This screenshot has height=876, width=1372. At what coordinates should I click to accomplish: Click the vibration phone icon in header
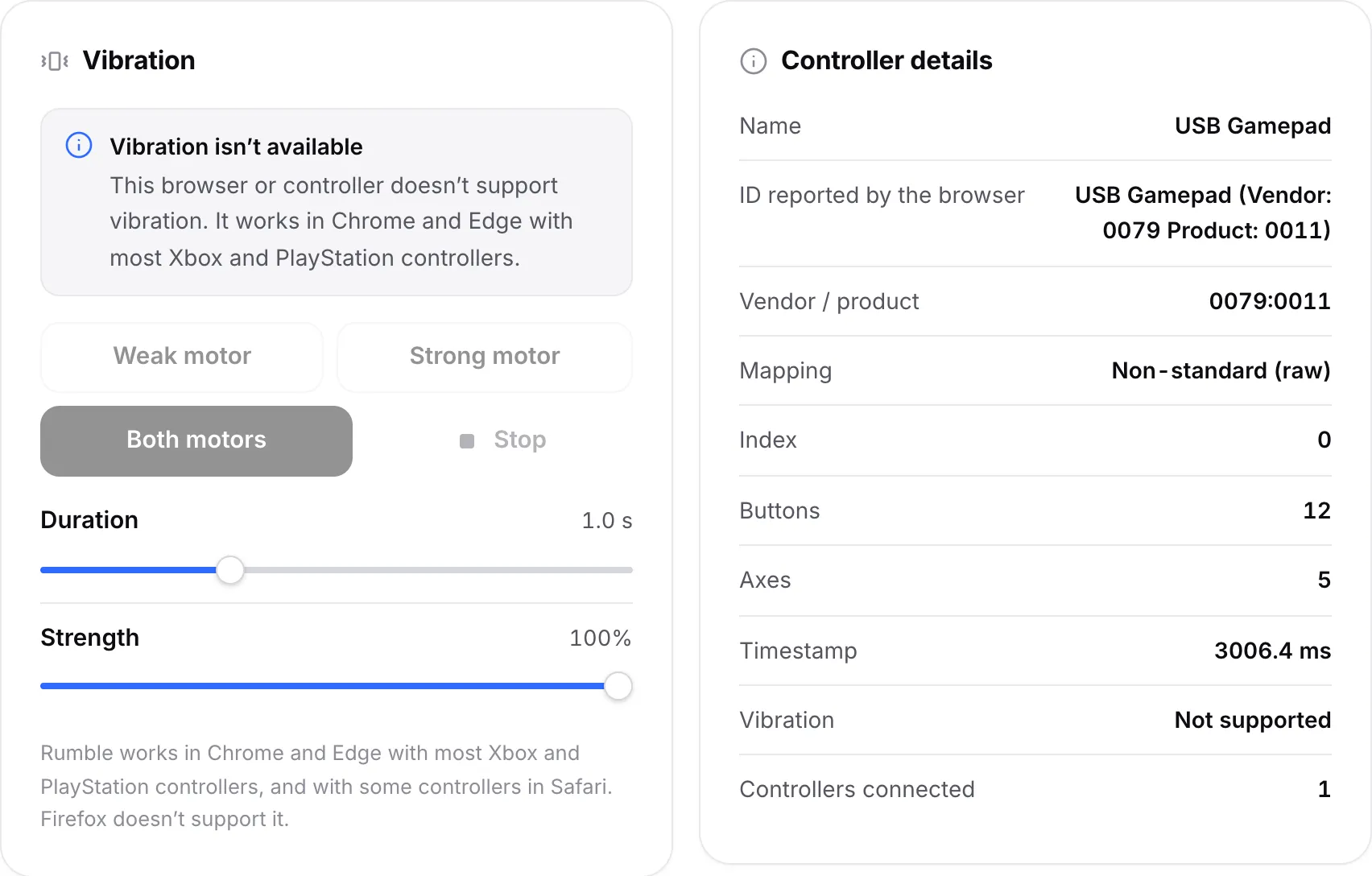tap(55, 61)
